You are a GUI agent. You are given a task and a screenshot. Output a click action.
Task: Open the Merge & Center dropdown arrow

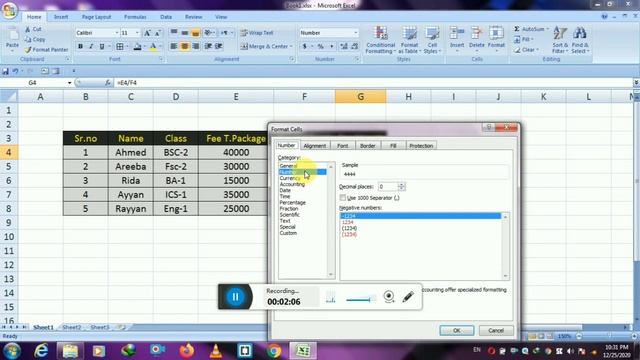coord(291,47)
